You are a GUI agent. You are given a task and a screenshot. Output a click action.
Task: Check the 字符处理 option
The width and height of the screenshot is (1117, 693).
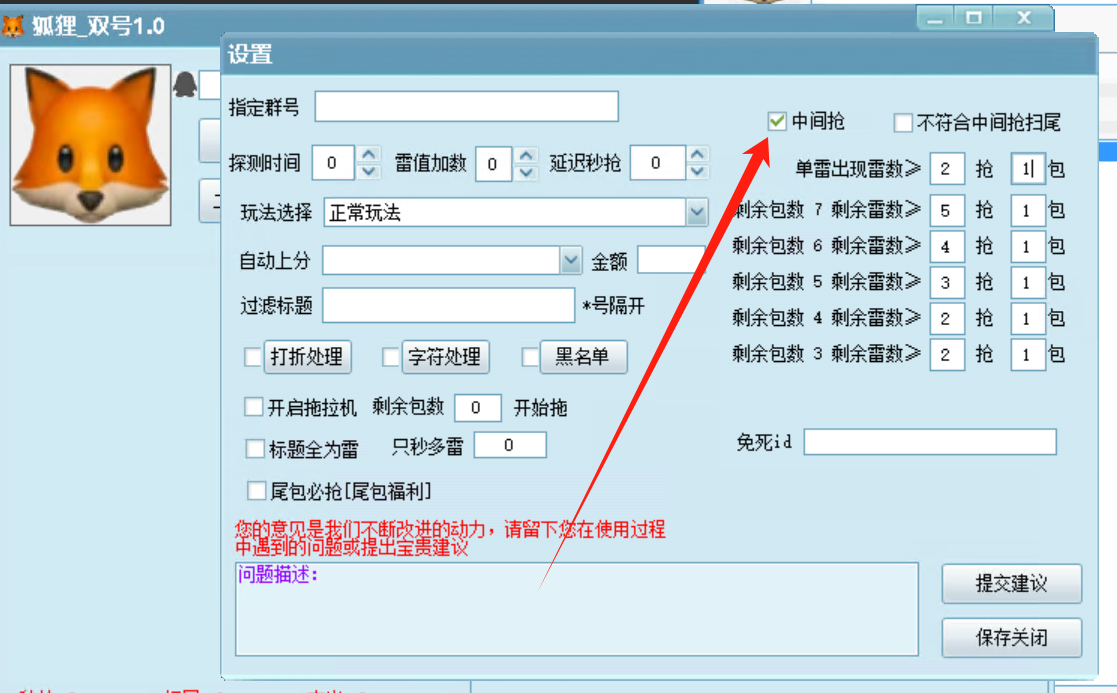[x=391, y=357]
